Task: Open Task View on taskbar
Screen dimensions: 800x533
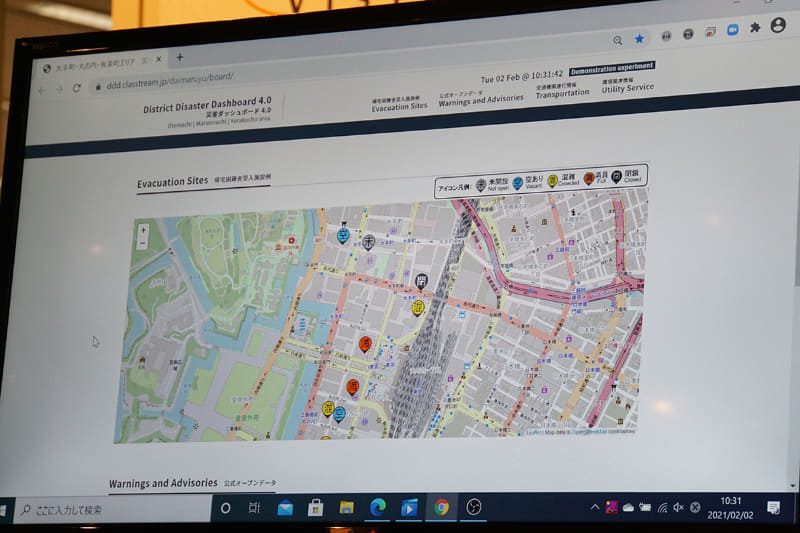Action: [254, 507]
